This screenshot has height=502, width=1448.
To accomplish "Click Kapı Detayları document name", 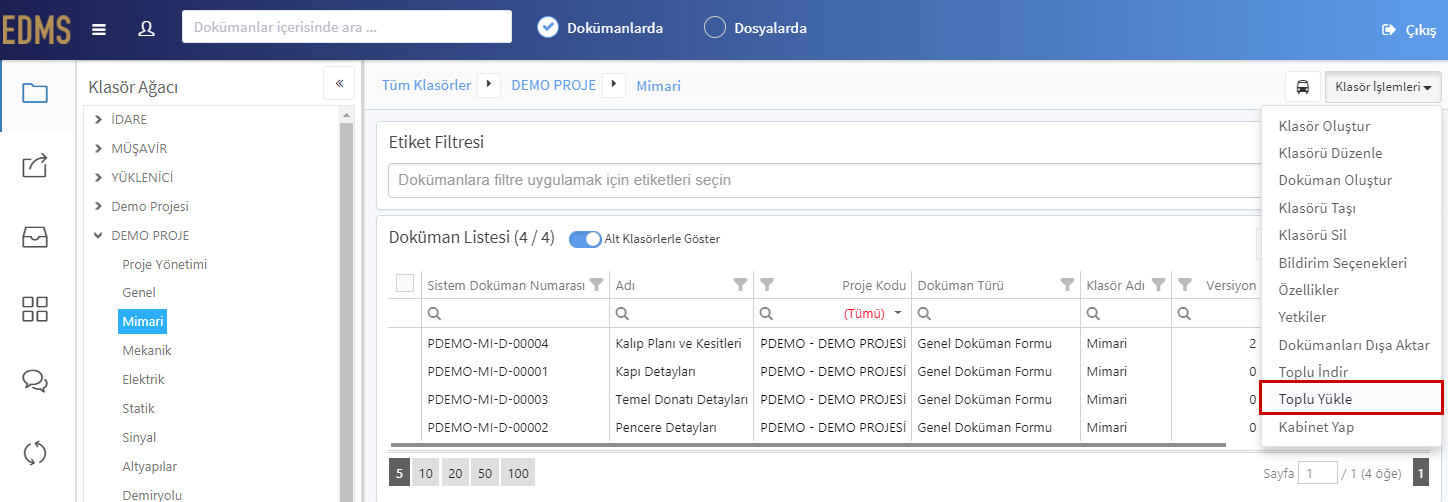I will tap(656, 371).
